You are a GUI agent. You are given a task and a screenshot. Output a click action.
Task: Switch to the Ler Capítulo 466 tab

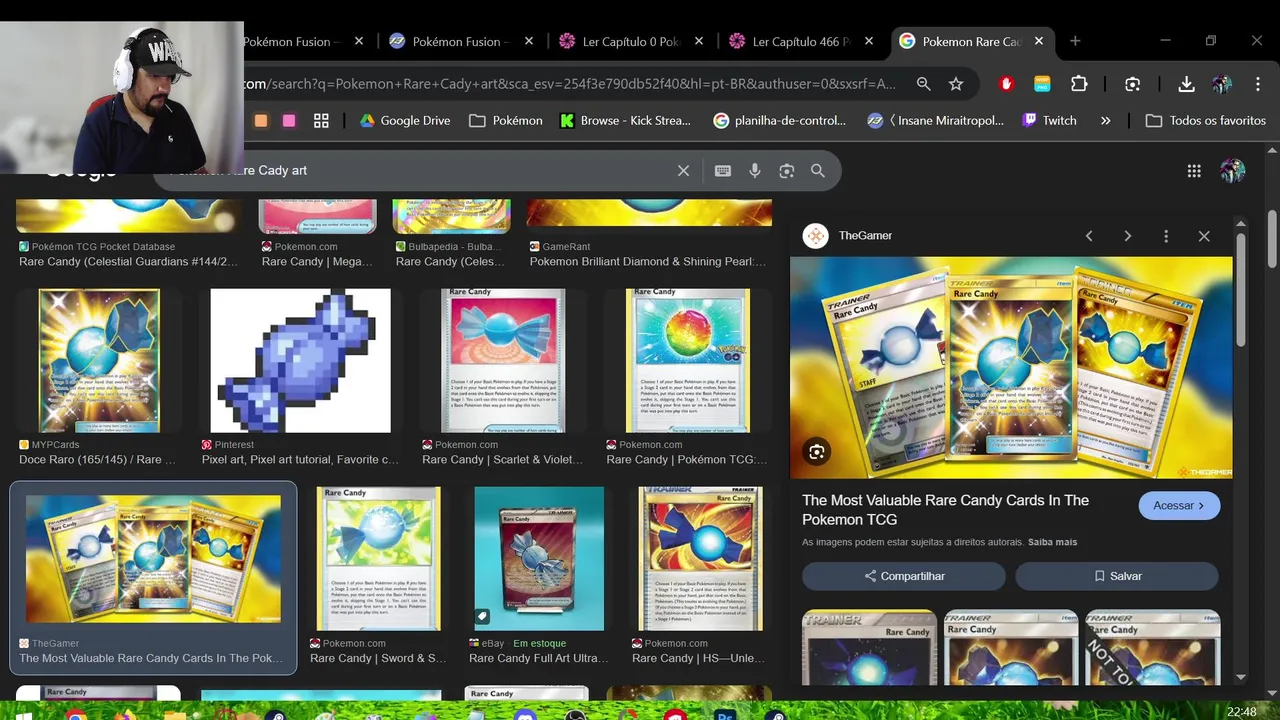(x=801, y=41)
